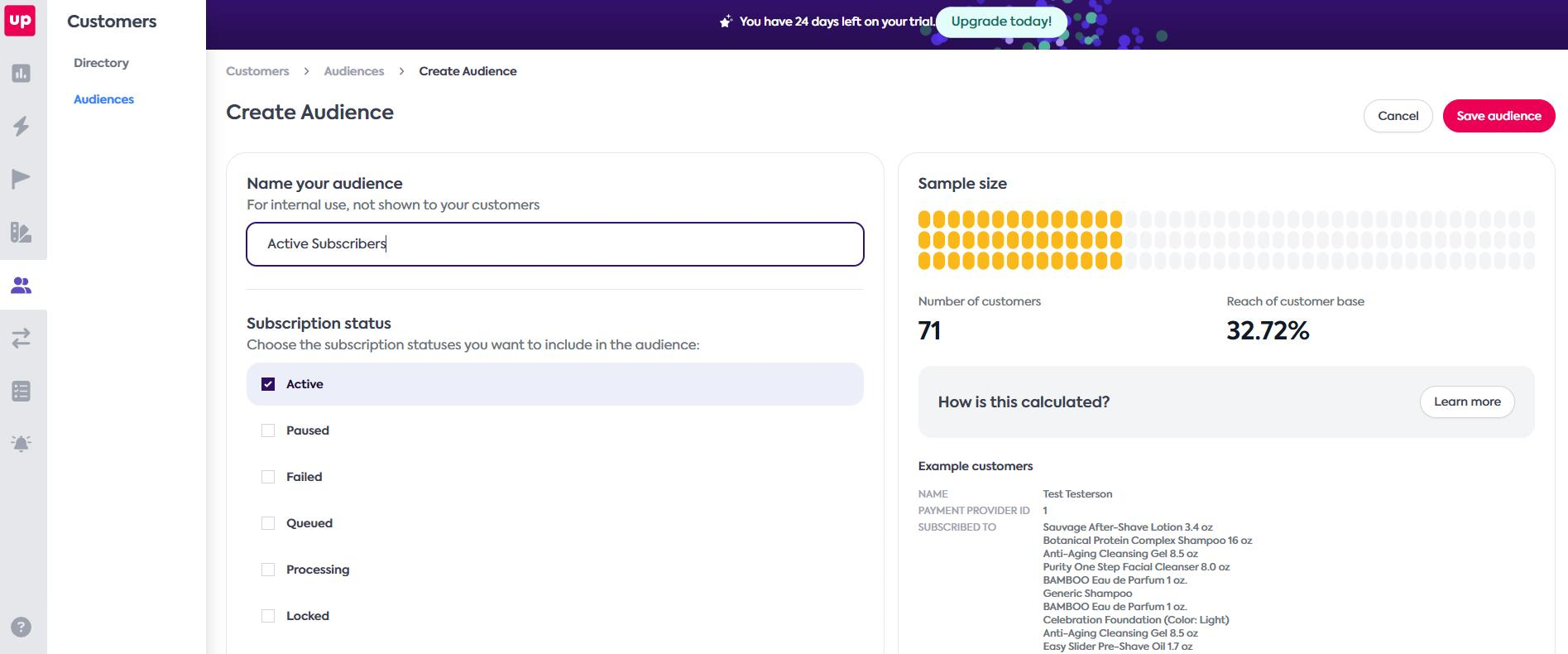Click Upgrade today! button
The image size is (1568, 654).
[1001, 22]
